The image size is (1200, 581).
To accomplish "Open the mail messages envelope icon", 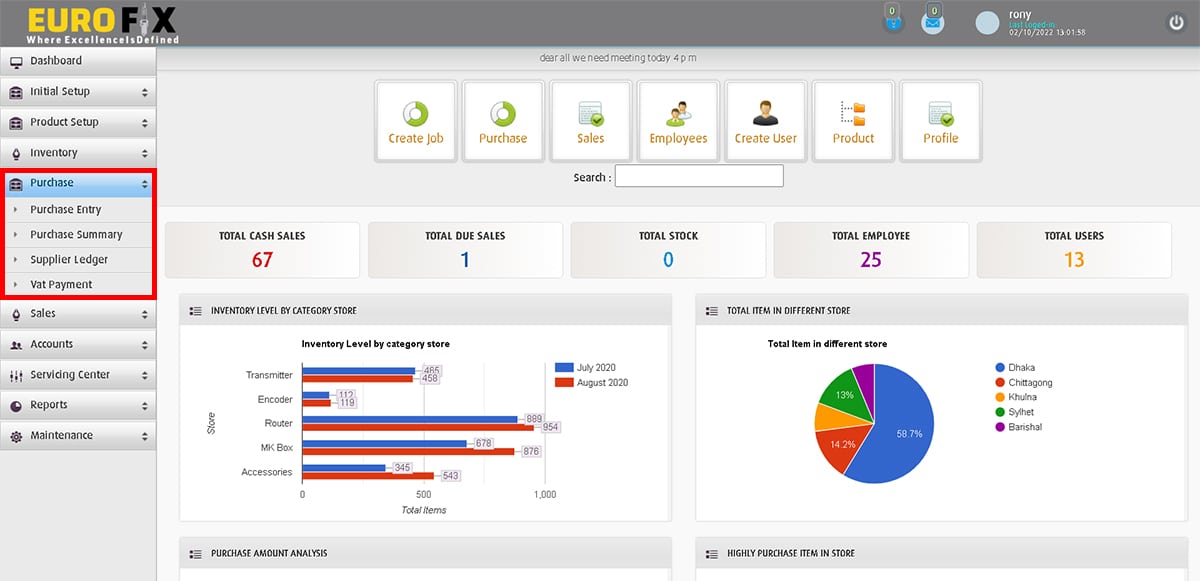I will pyautogui.click(x=932, y=23).
